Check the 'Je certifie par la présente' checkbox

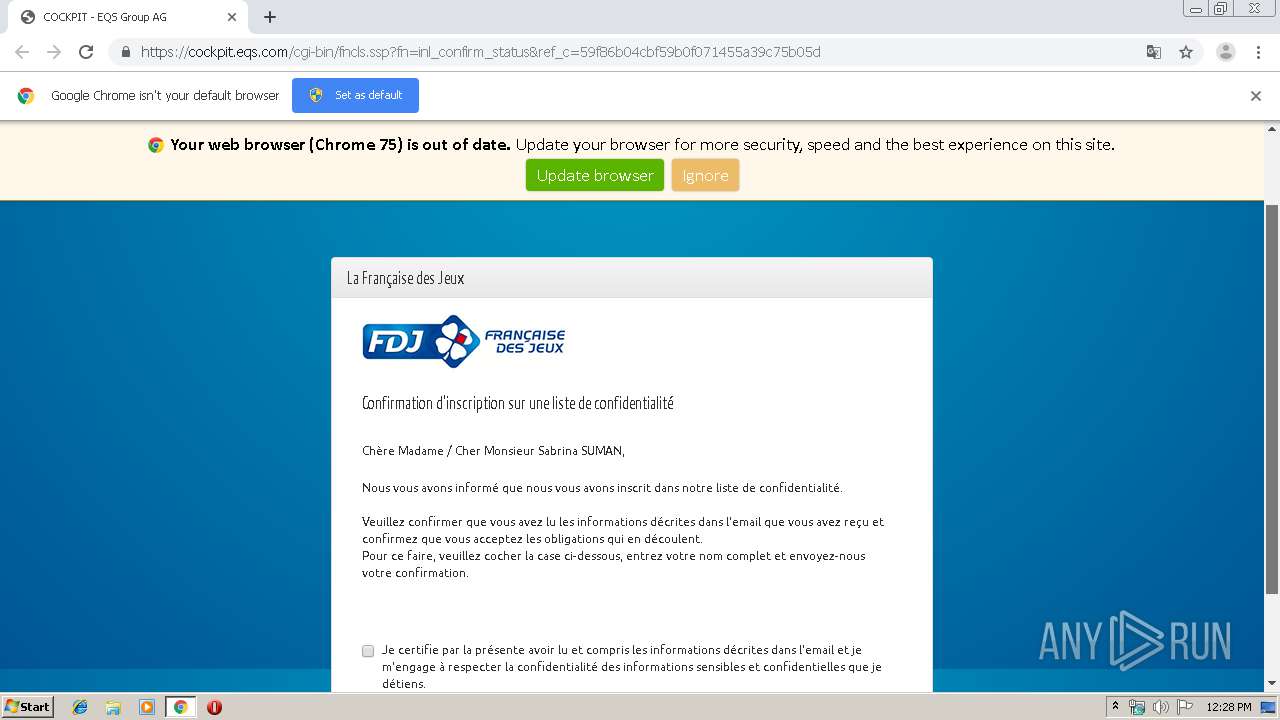click(368, 651)
